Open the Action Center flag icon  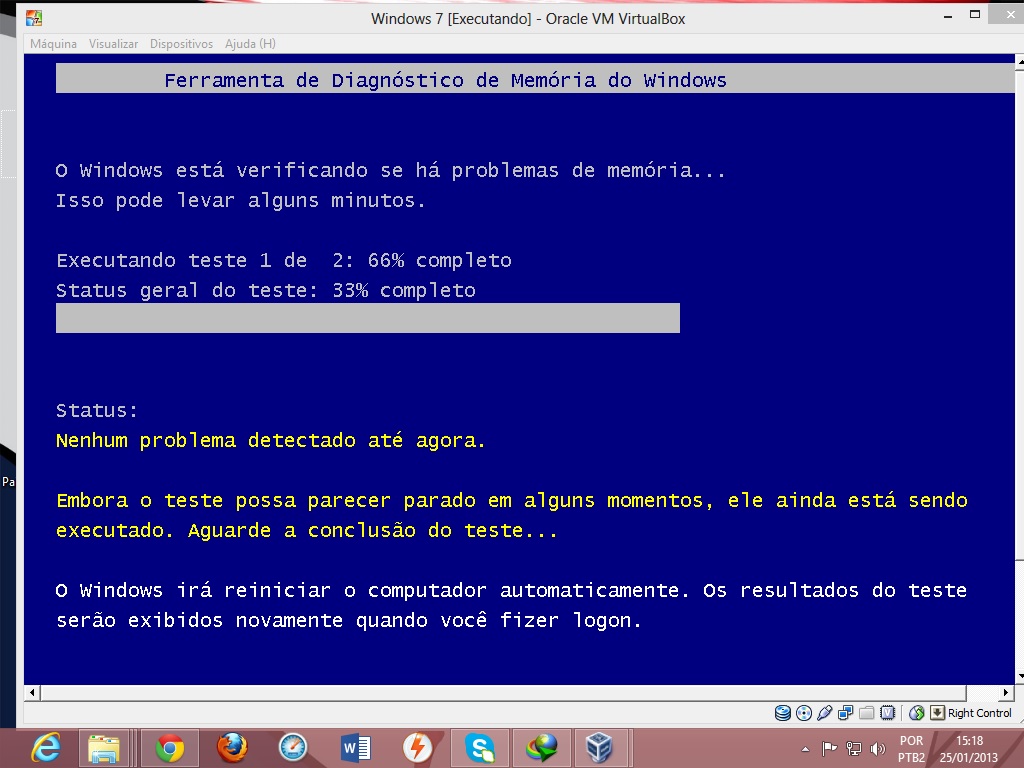click(x=829, y=748)
